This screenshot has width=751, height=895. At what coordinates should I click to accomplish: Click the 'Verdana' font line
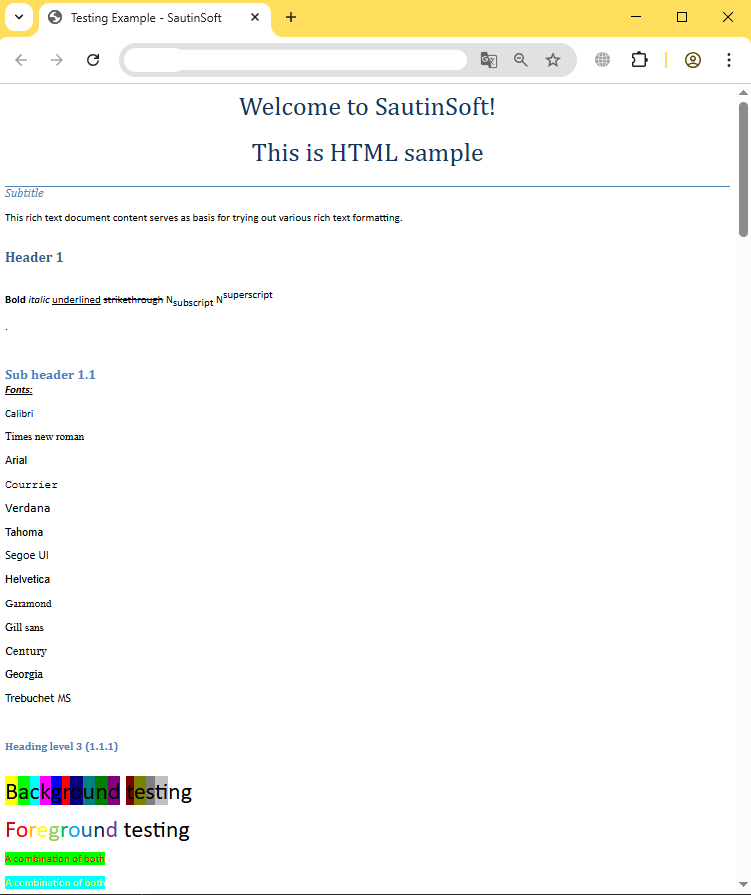click(x=27, y=508)
